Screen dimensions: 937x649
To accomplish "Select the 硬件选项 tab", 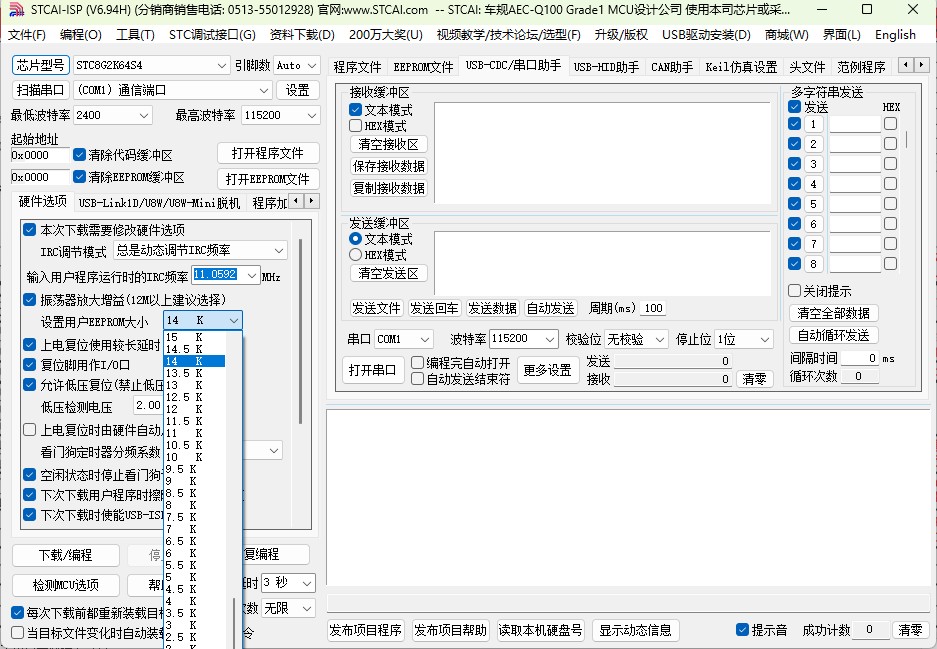I will (42, 201).
